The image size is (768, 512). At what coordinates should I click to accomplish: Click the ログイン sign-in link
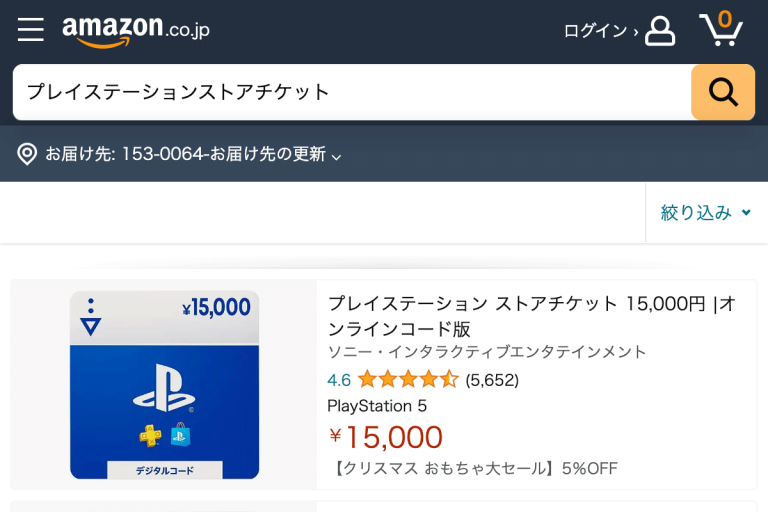tap(600, 31)
